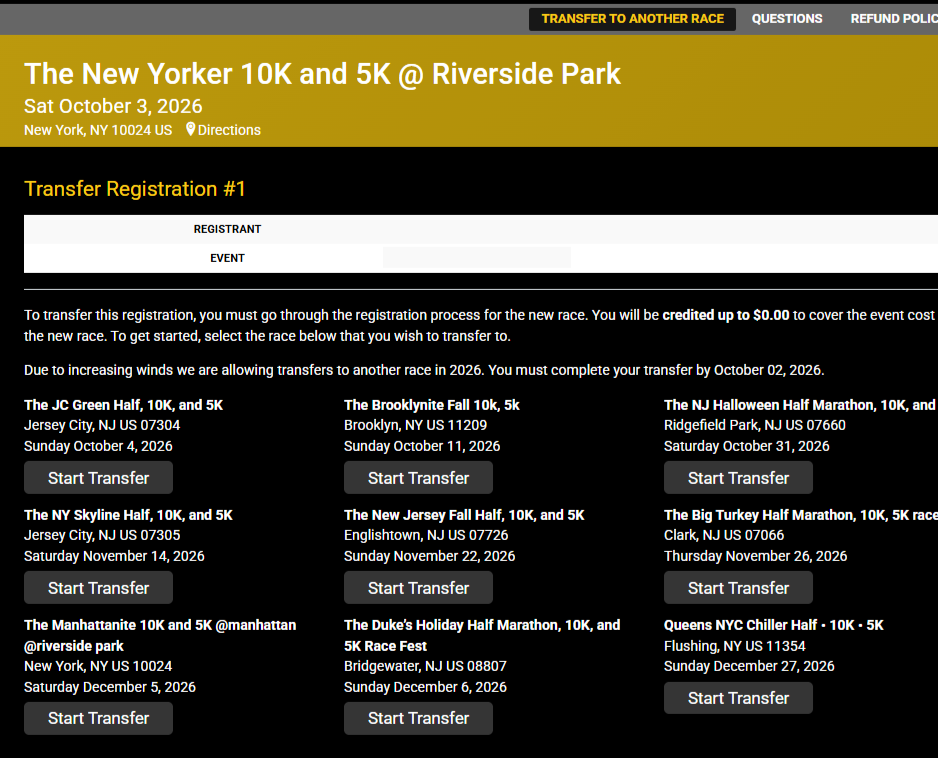Image resolution: width=938 pixels, height=758 pixels.
Task: Click 'Brooklyn, NY US 11209' location
Action: (x=415, y=425)
